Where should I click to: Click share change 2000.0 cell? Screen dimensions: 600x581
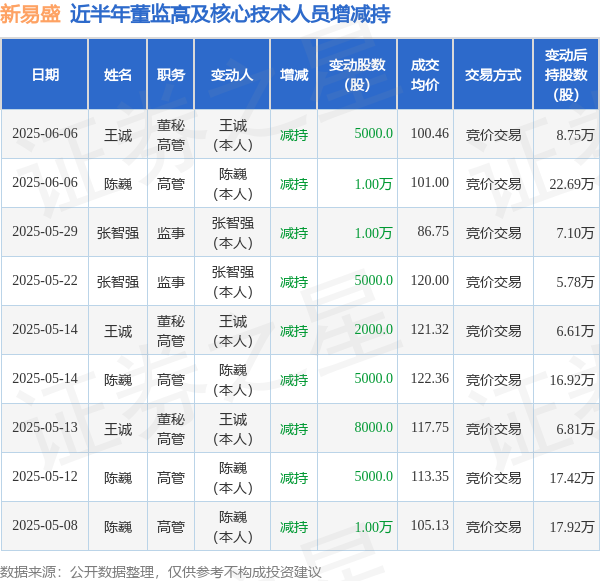click(x=373, y=330)
